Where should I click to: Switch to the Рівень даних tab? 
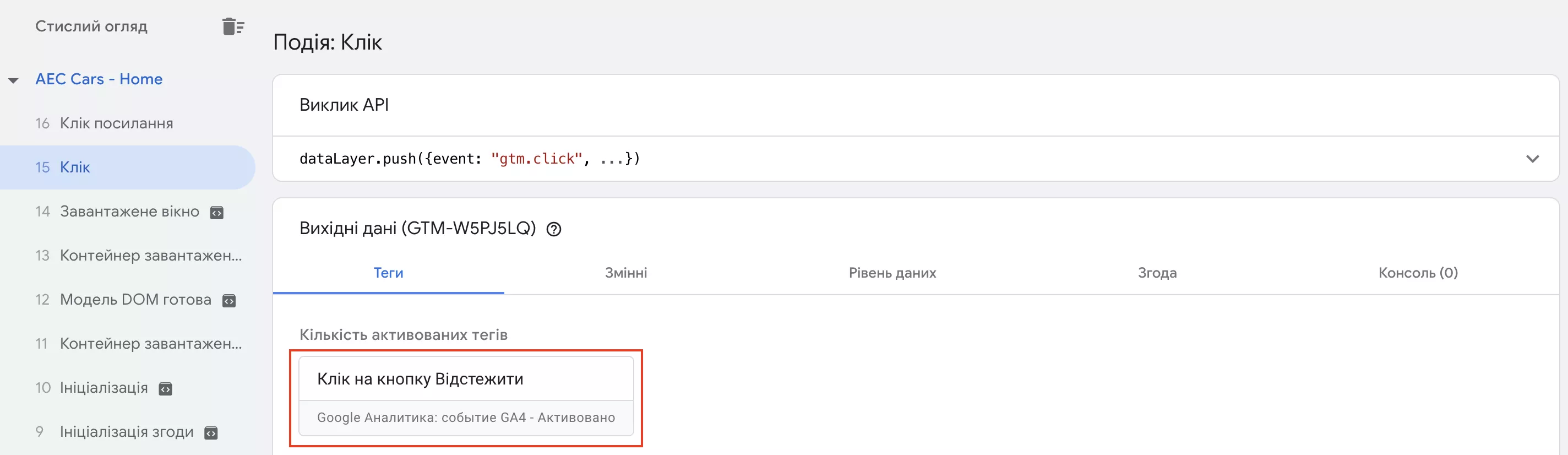892,273
